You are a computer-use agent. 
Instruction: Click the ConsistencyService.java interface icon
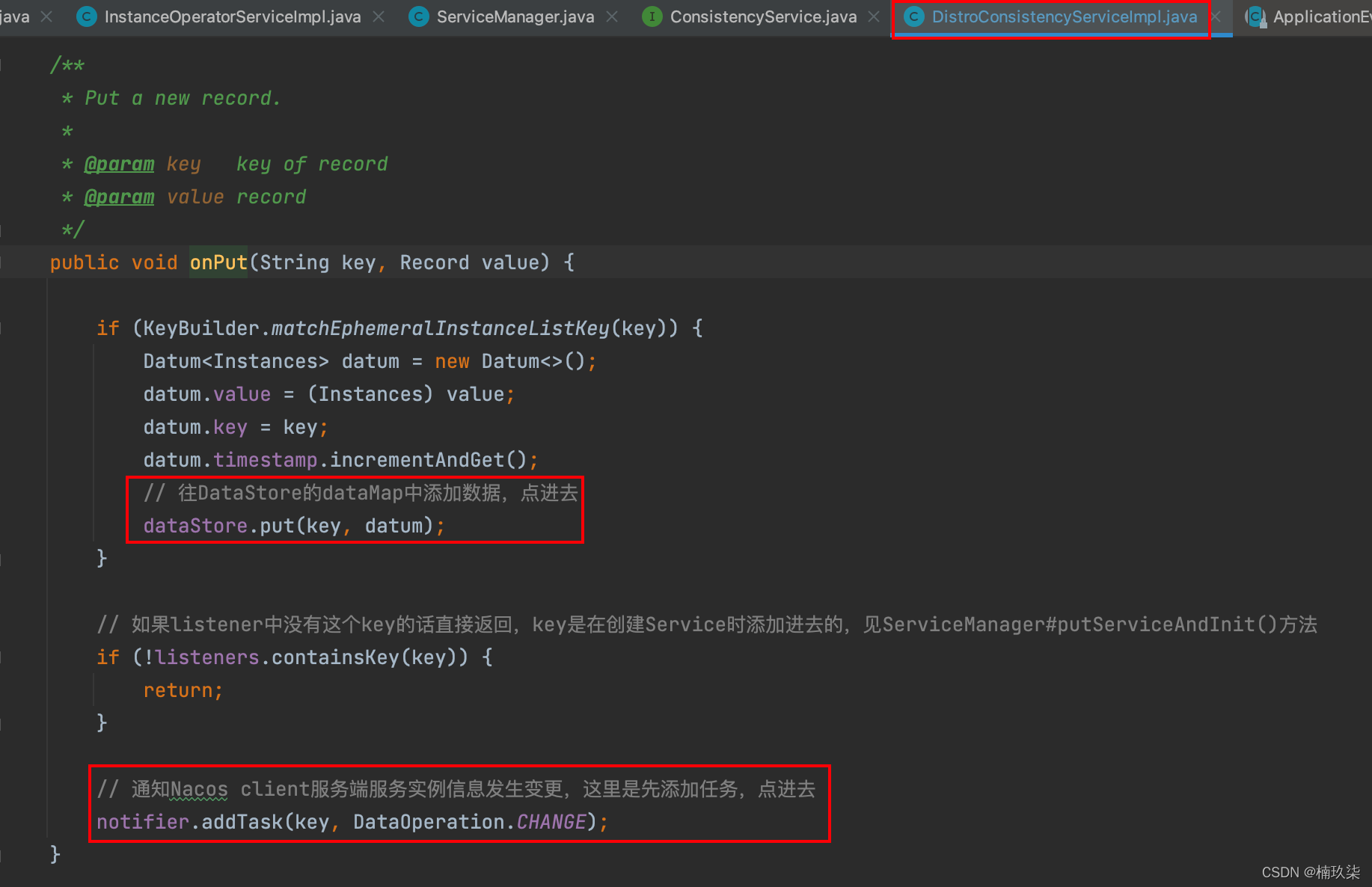coord(652,16)
